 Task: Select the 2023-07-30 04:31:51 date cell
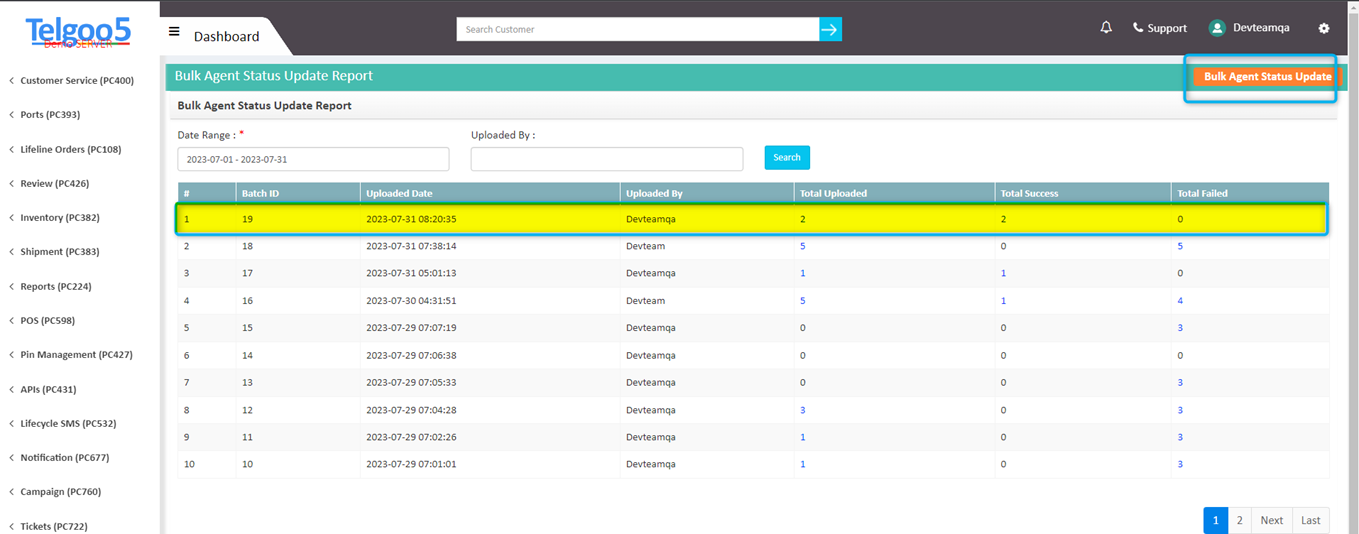411,300
